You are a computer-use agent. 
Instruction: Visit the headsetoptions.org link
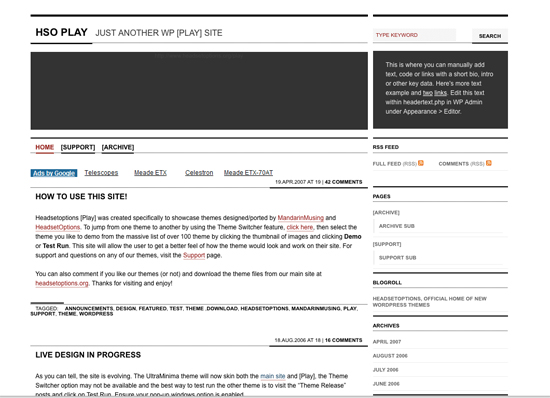62,283
